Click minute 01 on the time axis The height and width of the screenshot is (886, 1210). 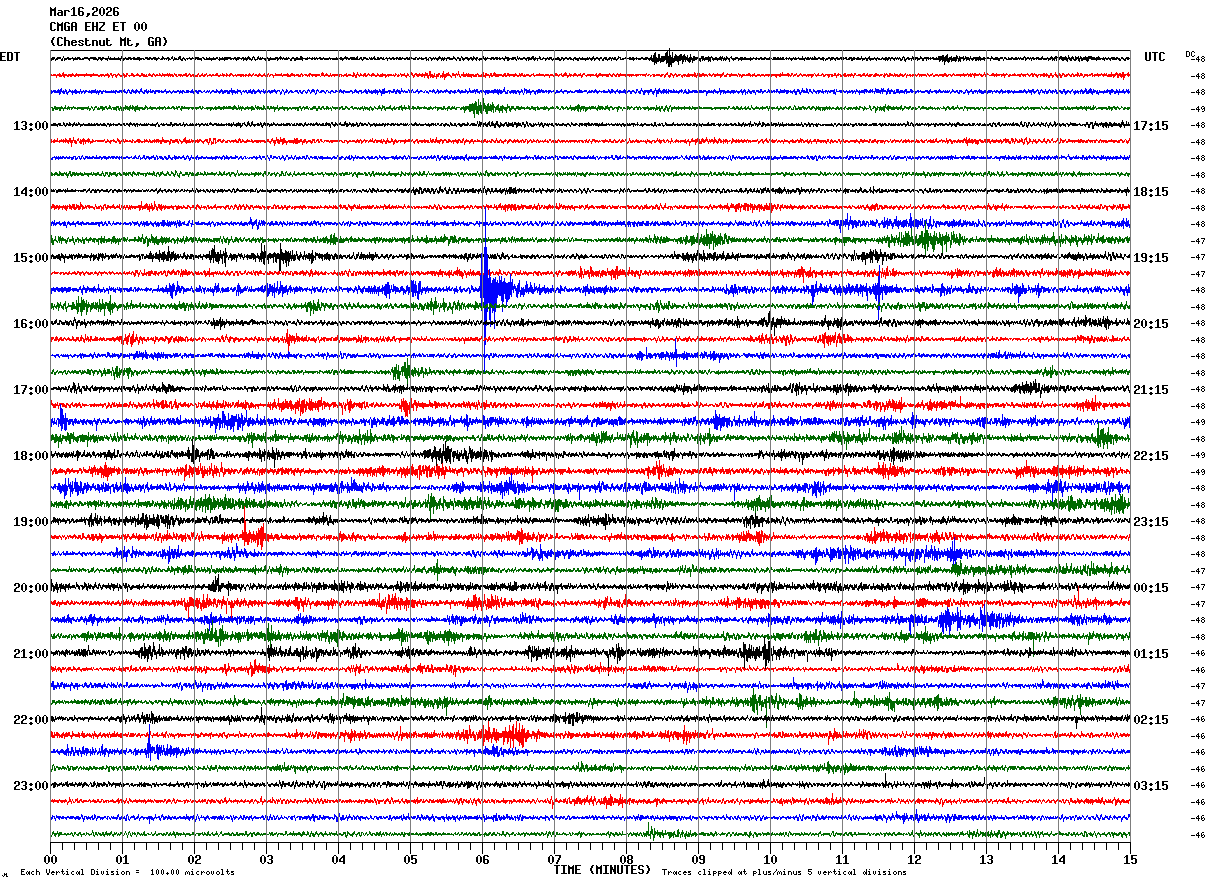click(122, 859)
